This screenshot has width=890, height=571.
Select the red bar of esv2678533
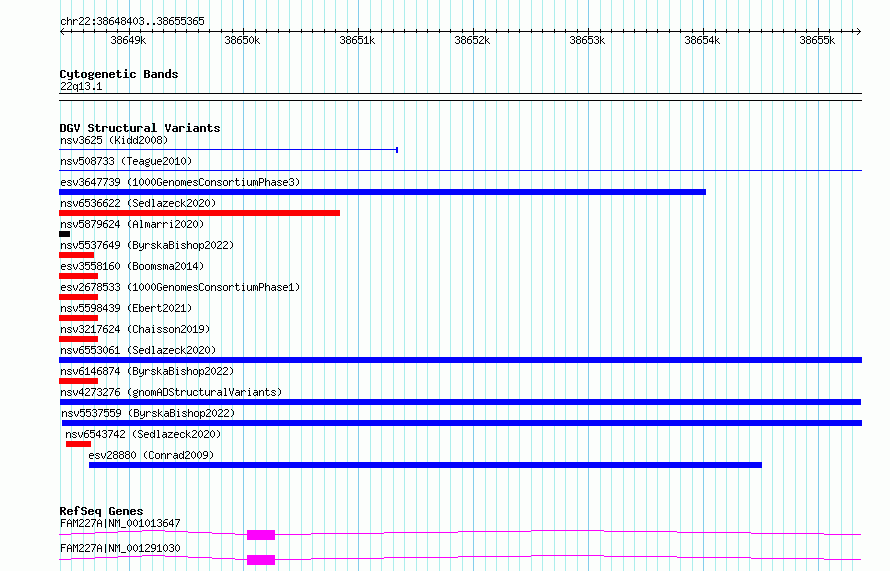[x=78, y=297]
